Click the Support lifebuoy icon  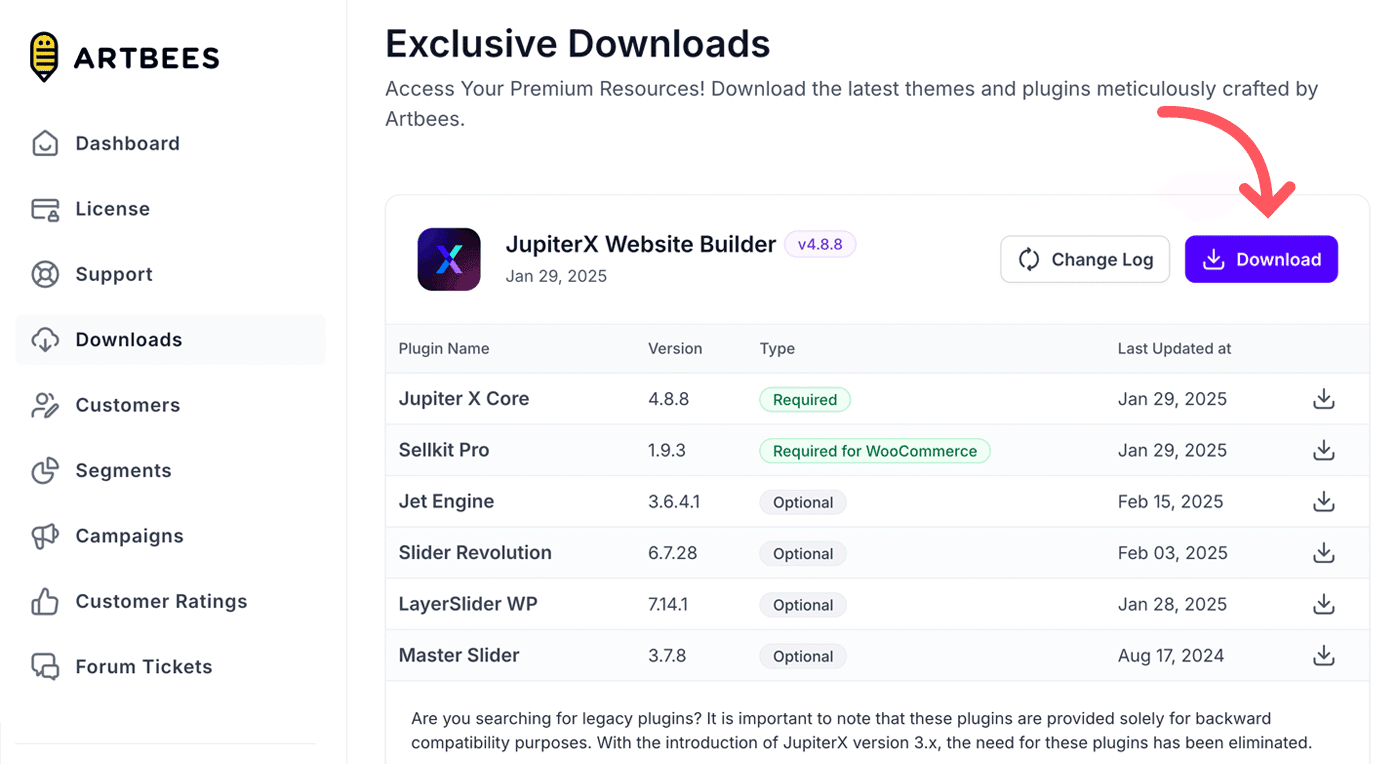click(x=45, y=274)
